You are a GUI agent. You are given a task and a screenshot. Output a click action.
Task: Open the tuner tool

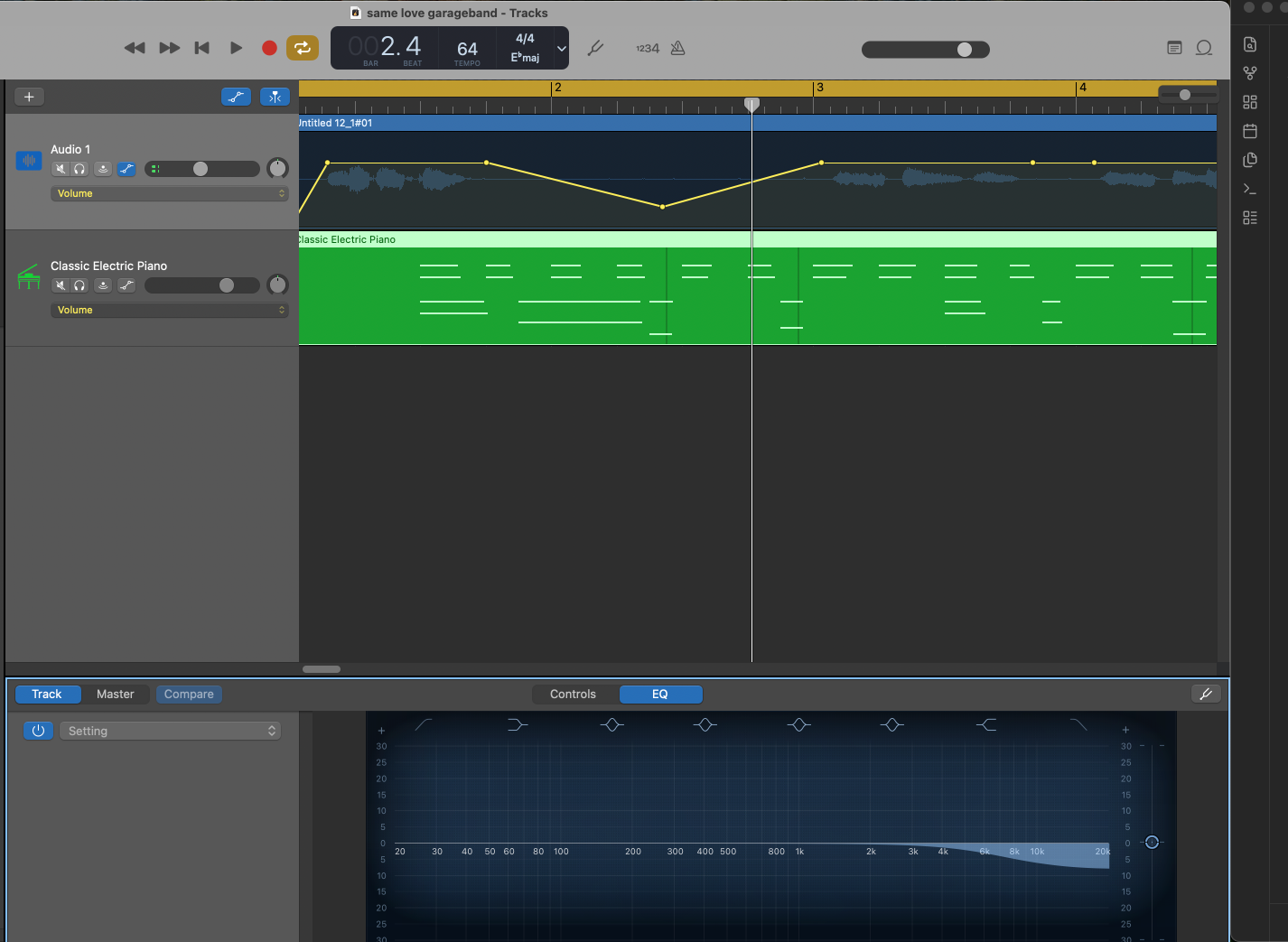[x=595, y=48]
